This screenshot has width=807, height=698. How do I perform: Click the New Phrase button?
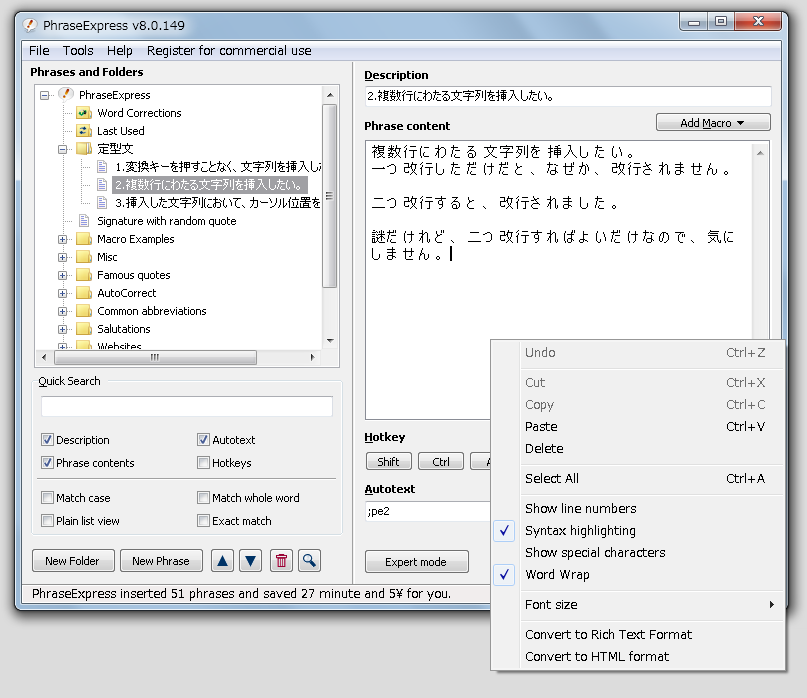click(161, 561)
